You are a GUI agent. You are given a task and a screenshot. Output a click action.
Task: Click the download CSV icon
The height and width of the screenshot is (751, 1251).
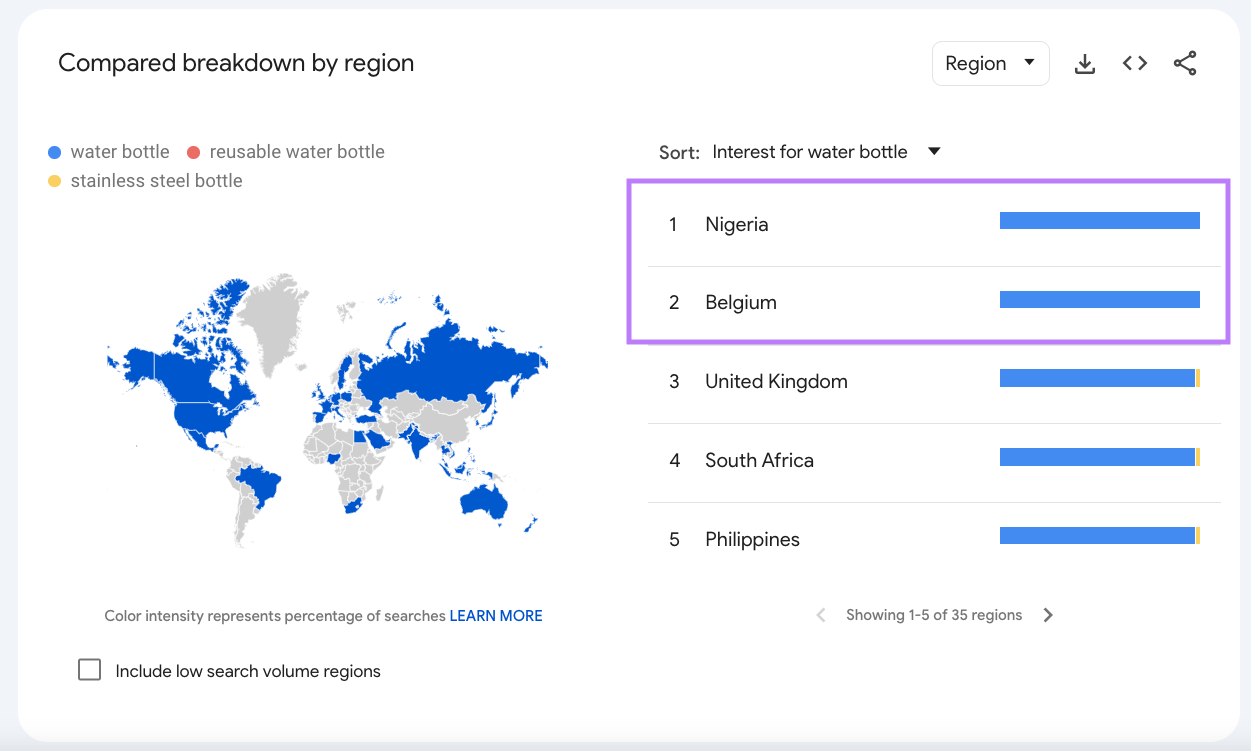(1084, 62)
